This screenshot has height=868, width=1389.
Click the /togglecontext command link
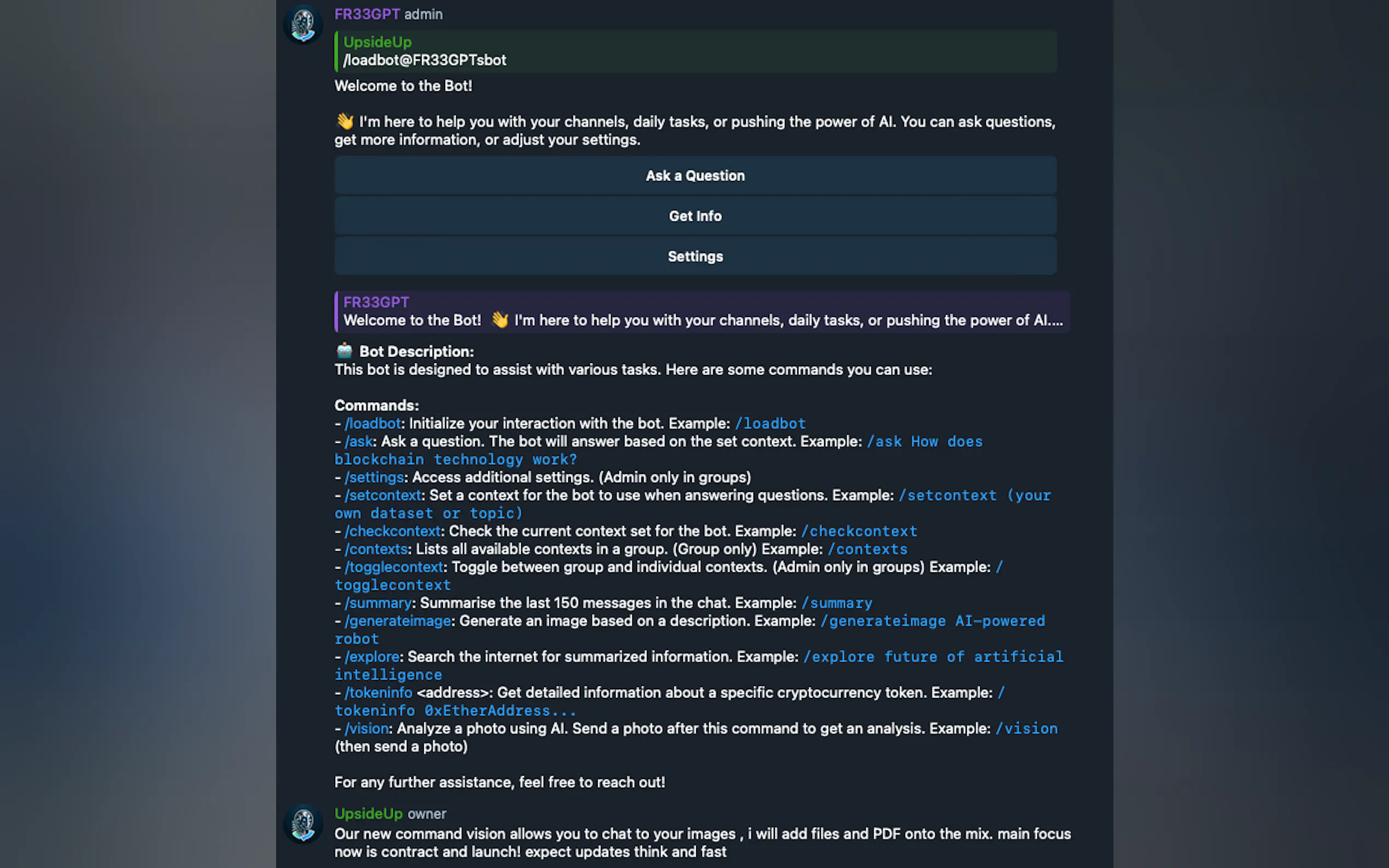click(x=394, y=567)
